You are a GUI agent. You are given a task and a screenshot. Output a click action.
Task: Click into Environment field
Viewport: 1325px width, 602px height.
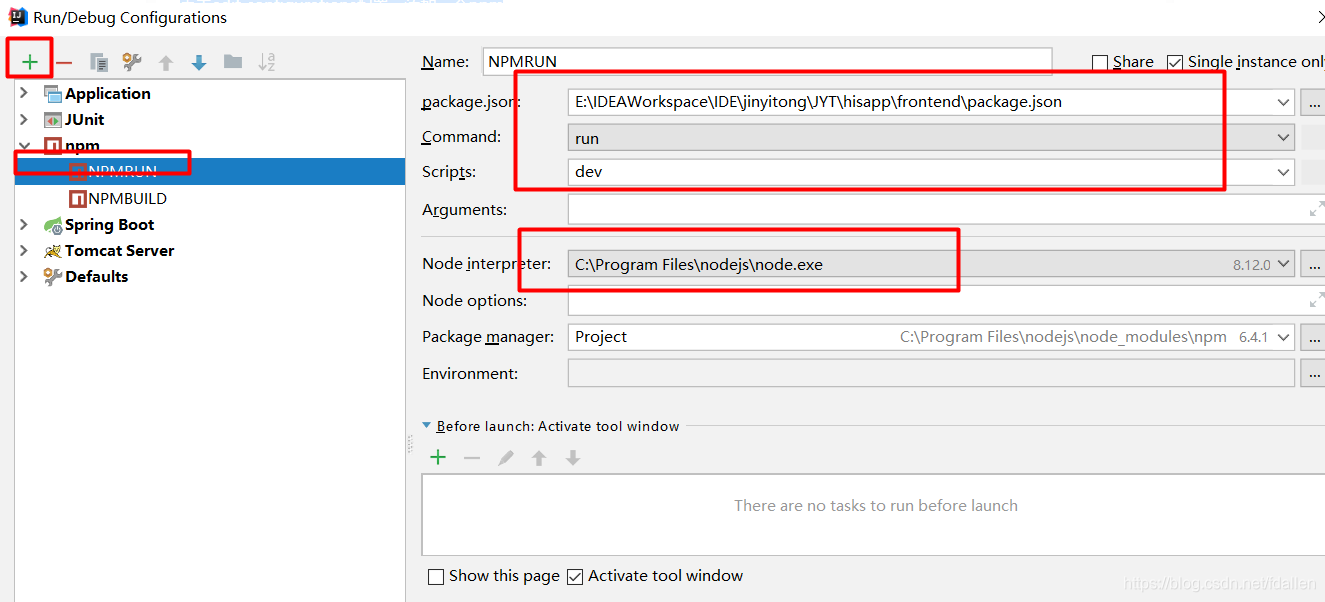pyautogui.click(x=931, y=373)
